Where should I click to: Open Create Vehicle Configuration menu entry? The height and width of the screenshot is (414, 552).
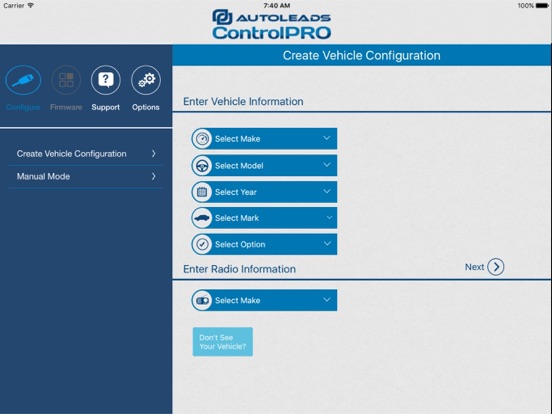tap(86, 154)
